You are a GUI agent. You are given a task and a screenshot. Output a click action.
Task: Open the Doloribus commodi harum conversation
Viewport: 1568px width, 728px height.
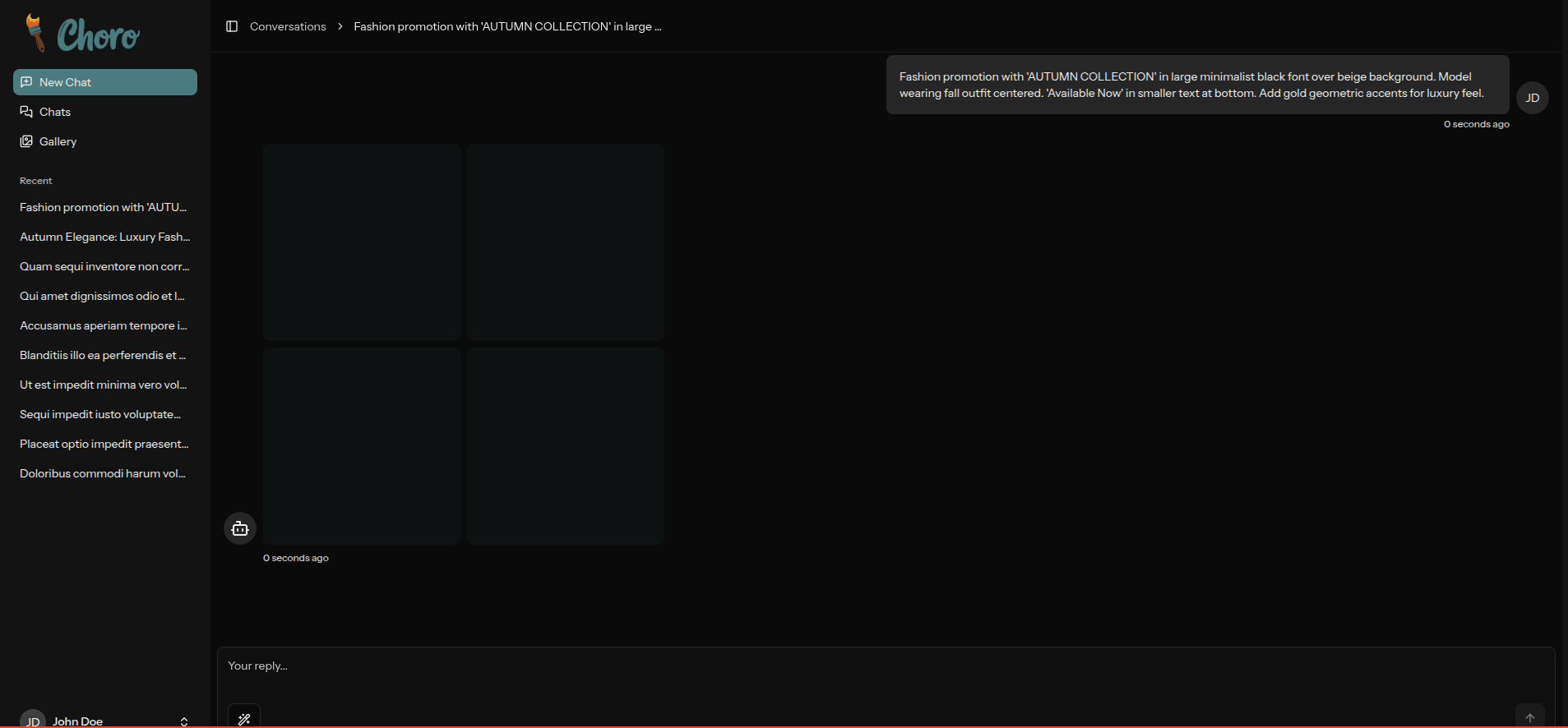point(103,473)
